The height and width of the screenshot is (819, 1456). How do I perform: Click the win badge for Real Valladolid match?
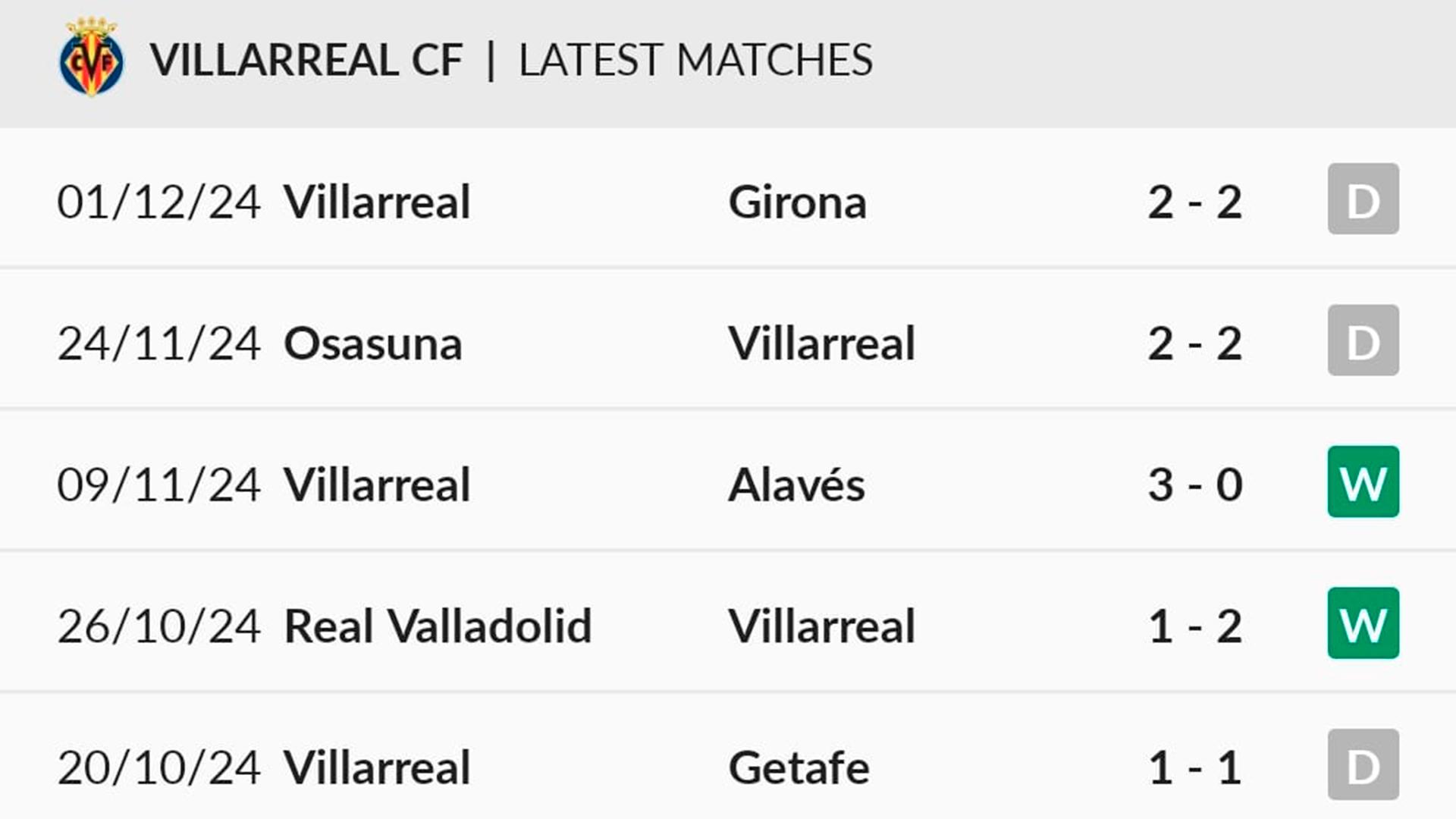pyautogui.click(x=1363, y=623)
